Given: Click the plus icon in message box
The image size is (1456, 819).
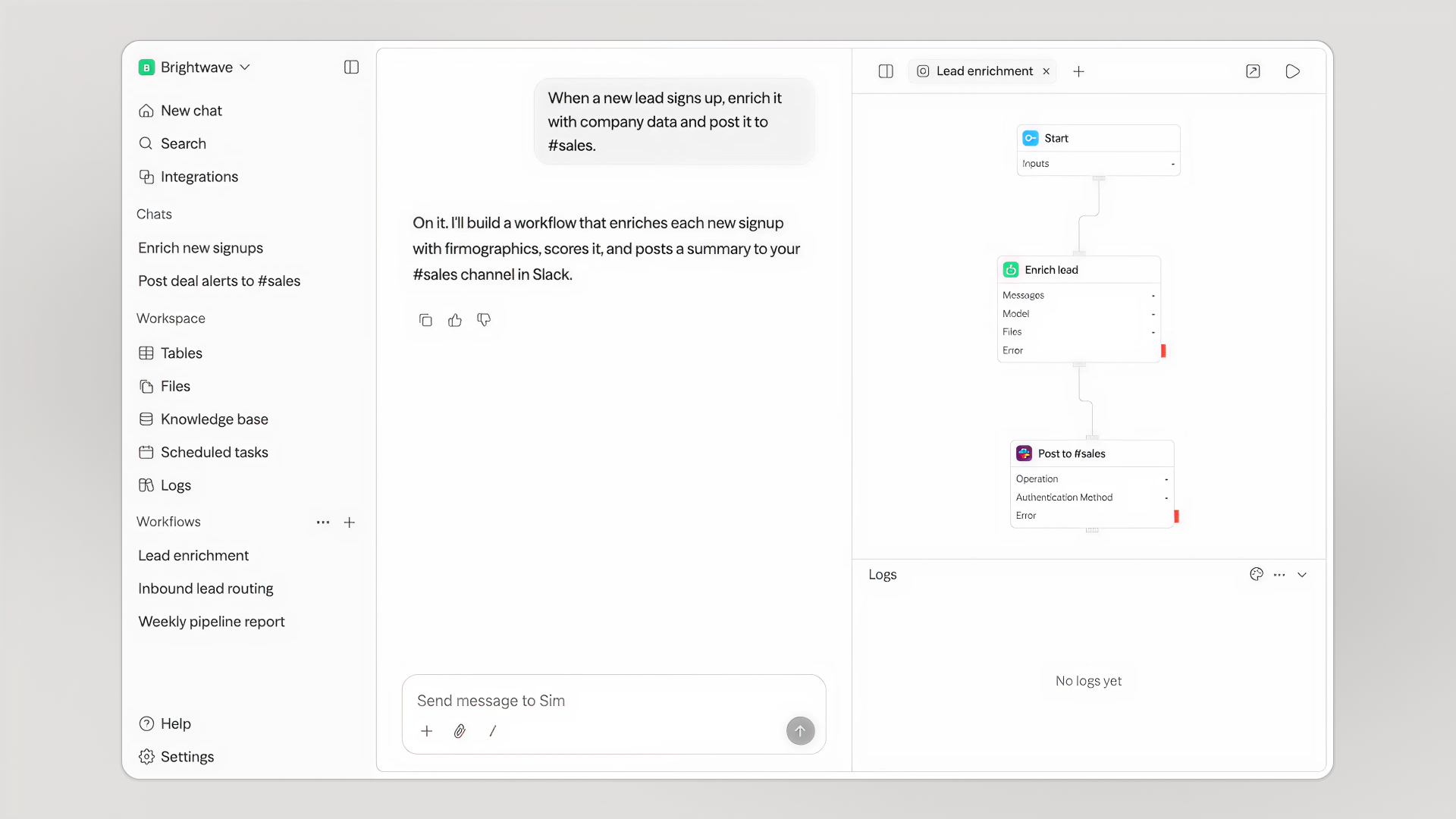Looking at the screenshot, I should 427,731.
